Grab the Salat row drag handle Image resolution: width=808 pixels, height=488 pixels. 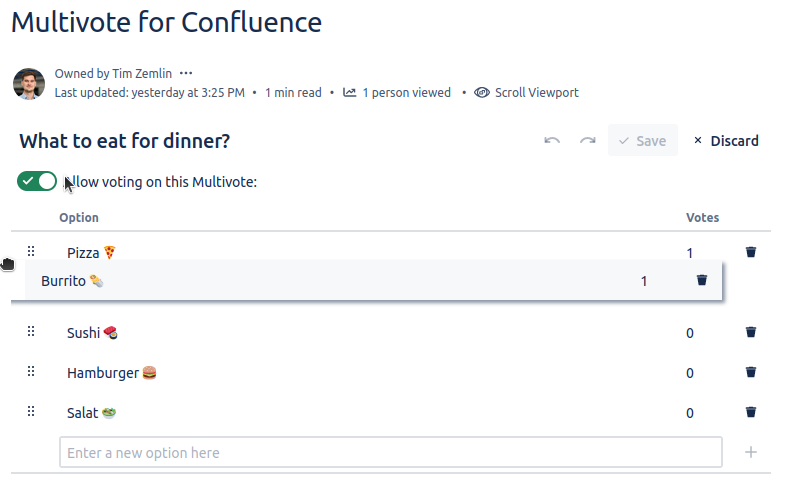31,411
